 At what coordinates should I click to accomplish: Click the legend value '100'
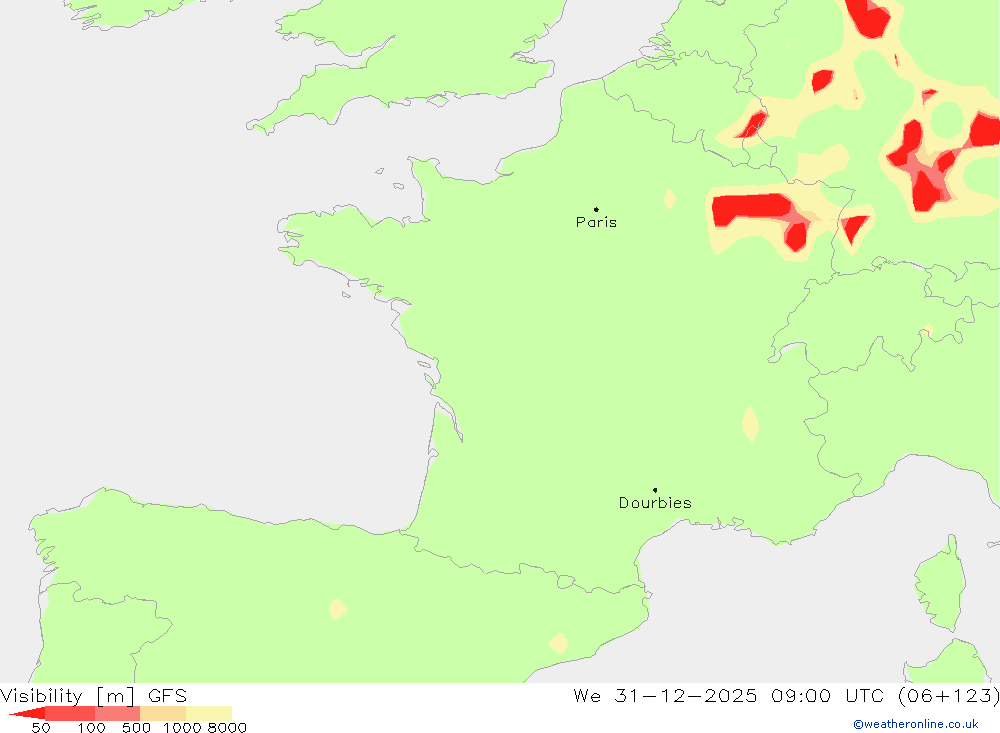[91, 728]
